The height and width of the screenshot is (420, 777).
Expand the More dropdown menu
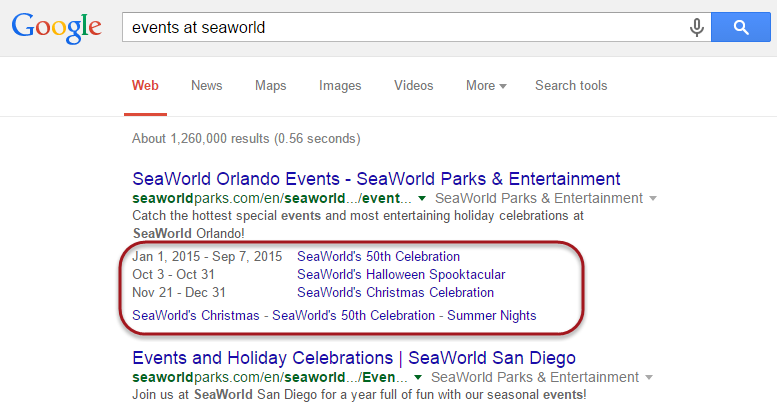(x=486, y=86)
